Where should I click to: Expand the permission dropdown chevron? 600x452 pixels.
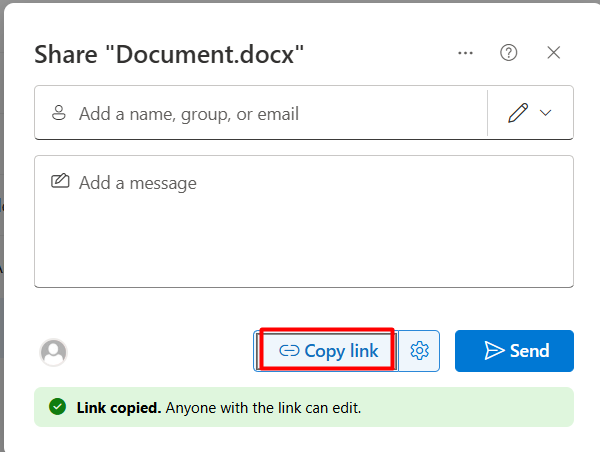(x=545, y=113)
